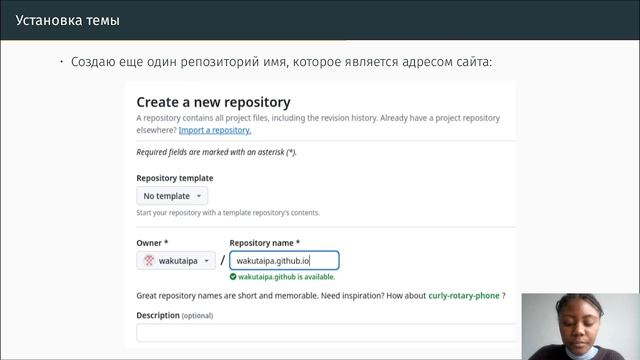Screen dimensions: 640x360
Task: Click the 'Создаю еще один репозиторий' bullet text
Action: (x=282, y=62)
